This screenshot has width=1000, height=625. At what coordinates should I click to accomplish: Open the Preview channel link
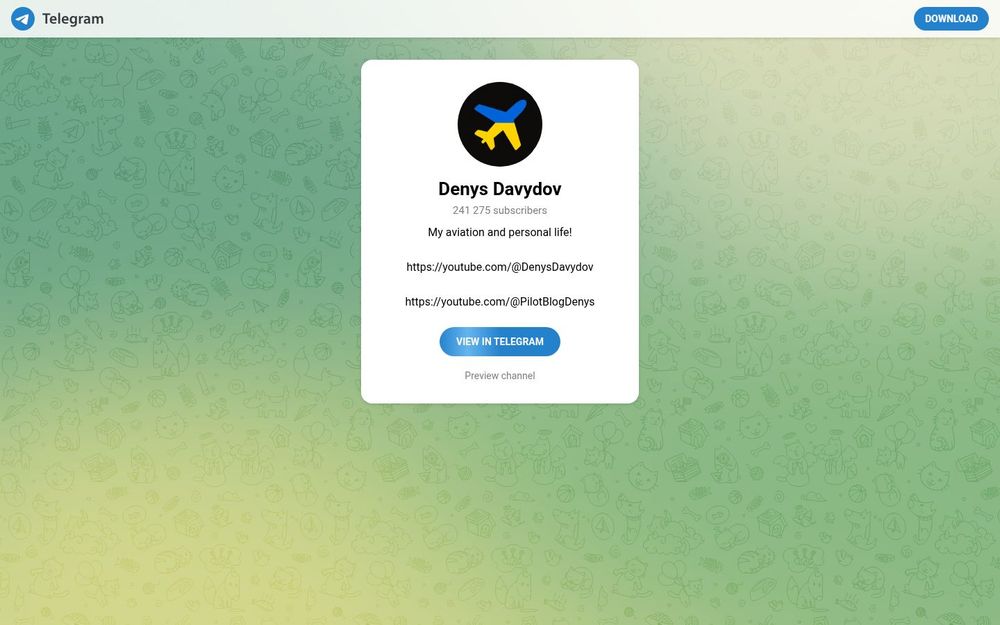click(x=500, y=376)
